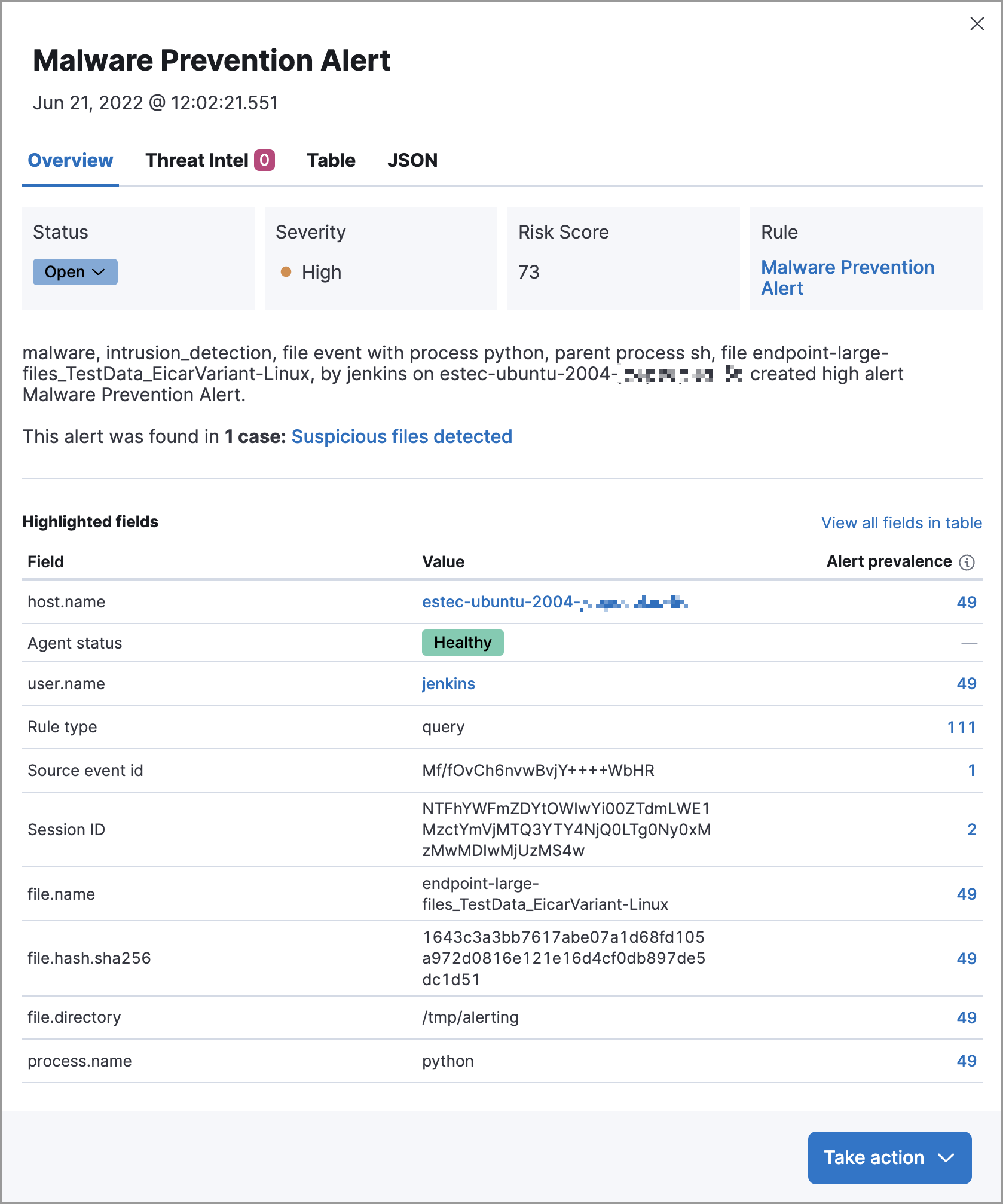Open the Suspicious files detected case
This screenshot has height=1204, width=1003.
(402, 436)
